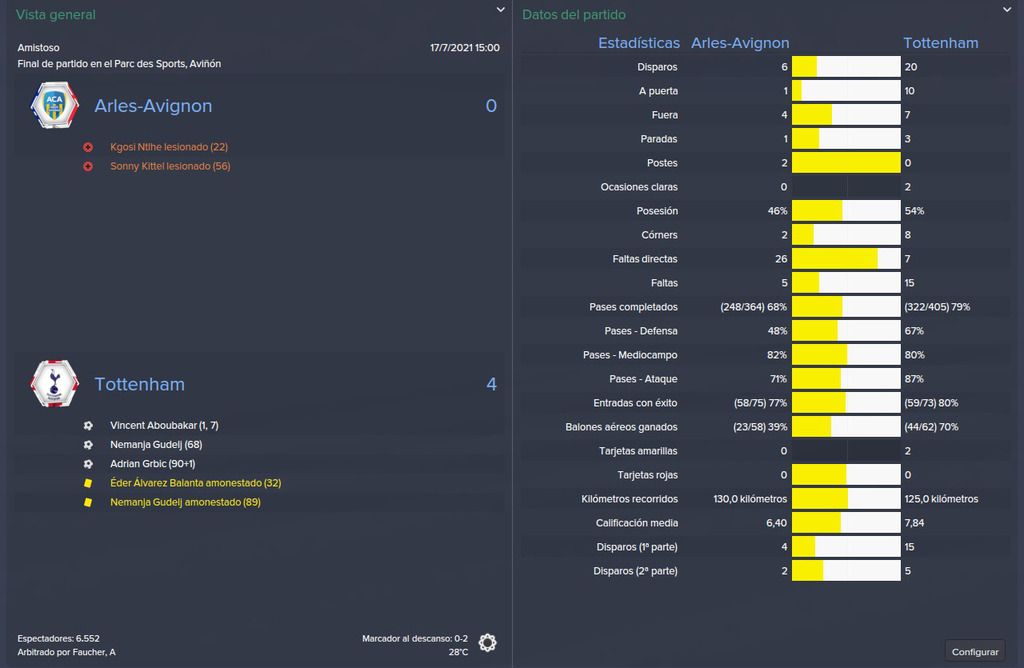The width and height of the screenshot is (1024, 668).
Task: Click goal ball icon beside Adrian Grbic
Action: point(88,464)
